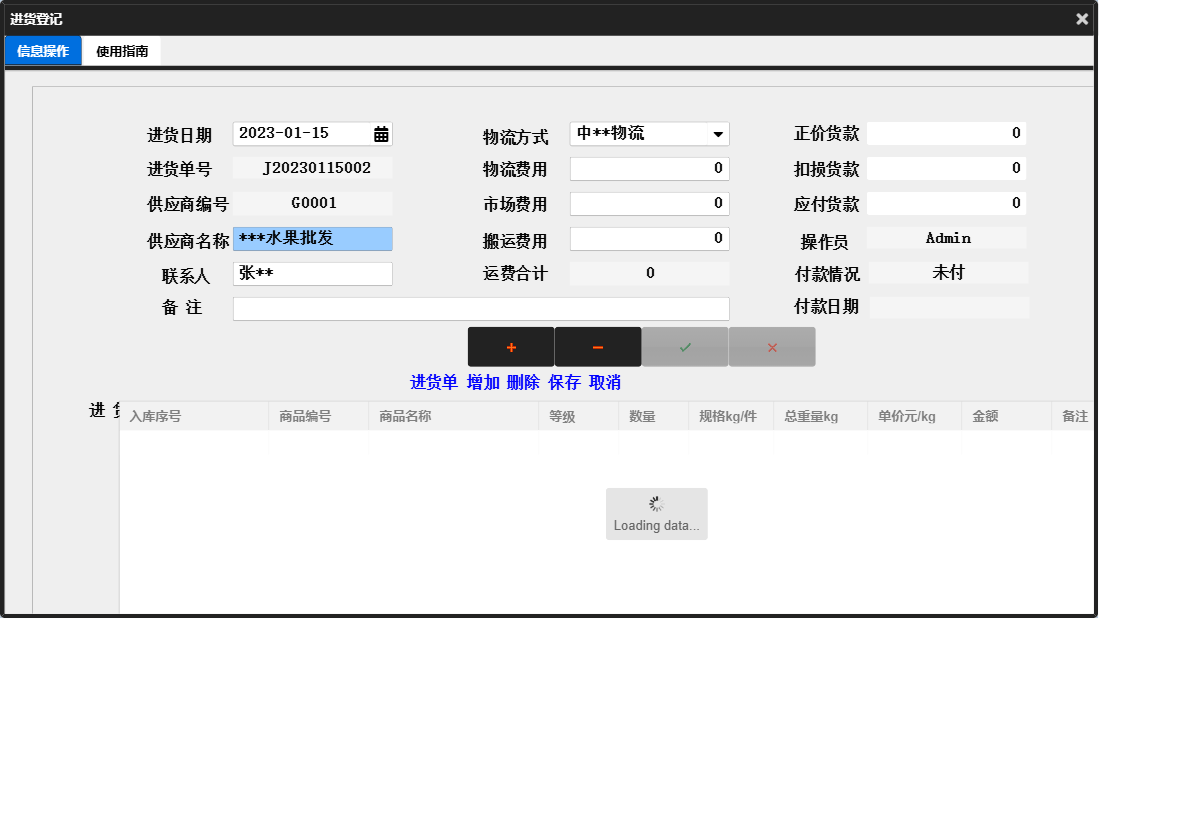Image resolution: width=1184 pixels, height=837 pixels.
Task: Click the 搬运费用 handling fee field
Action: [x=649, y=238]
